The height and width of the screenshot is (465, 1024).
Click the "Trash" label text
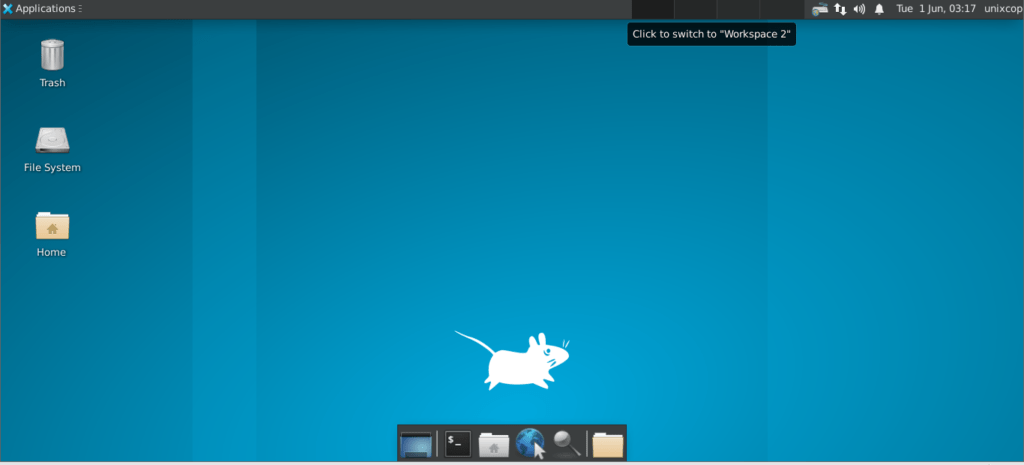52,83
